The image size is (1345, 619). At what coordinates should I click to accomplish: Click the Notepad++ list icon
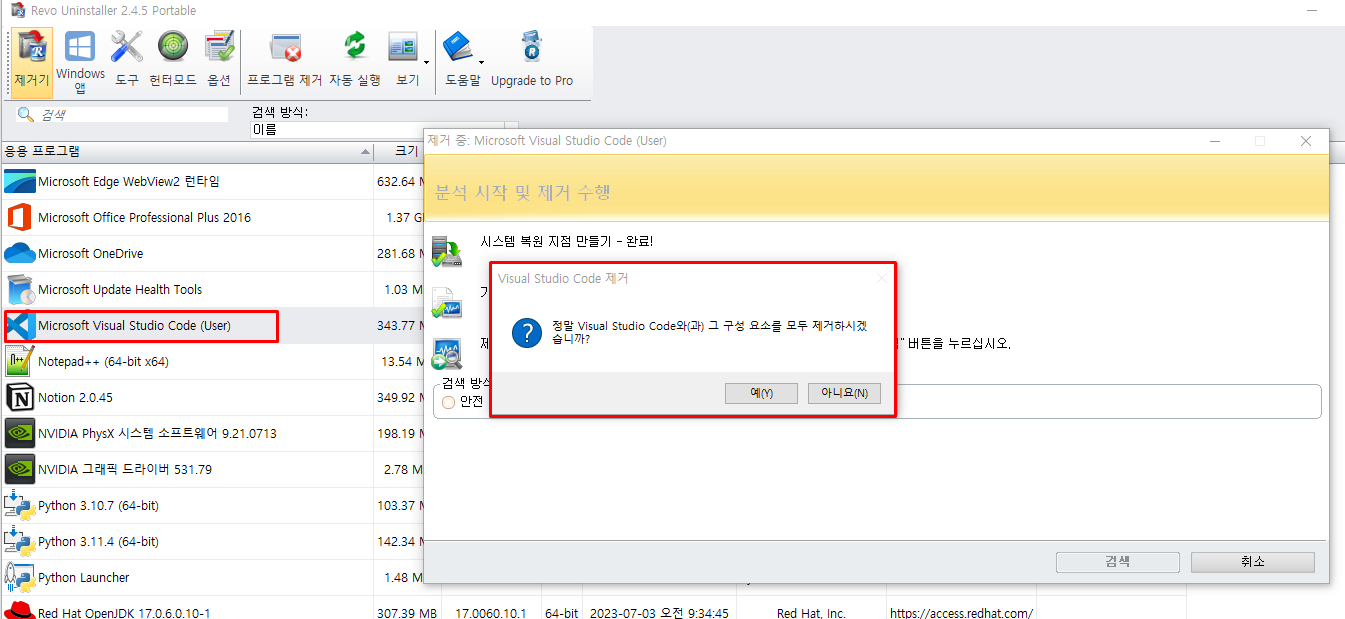click(19, 361)
